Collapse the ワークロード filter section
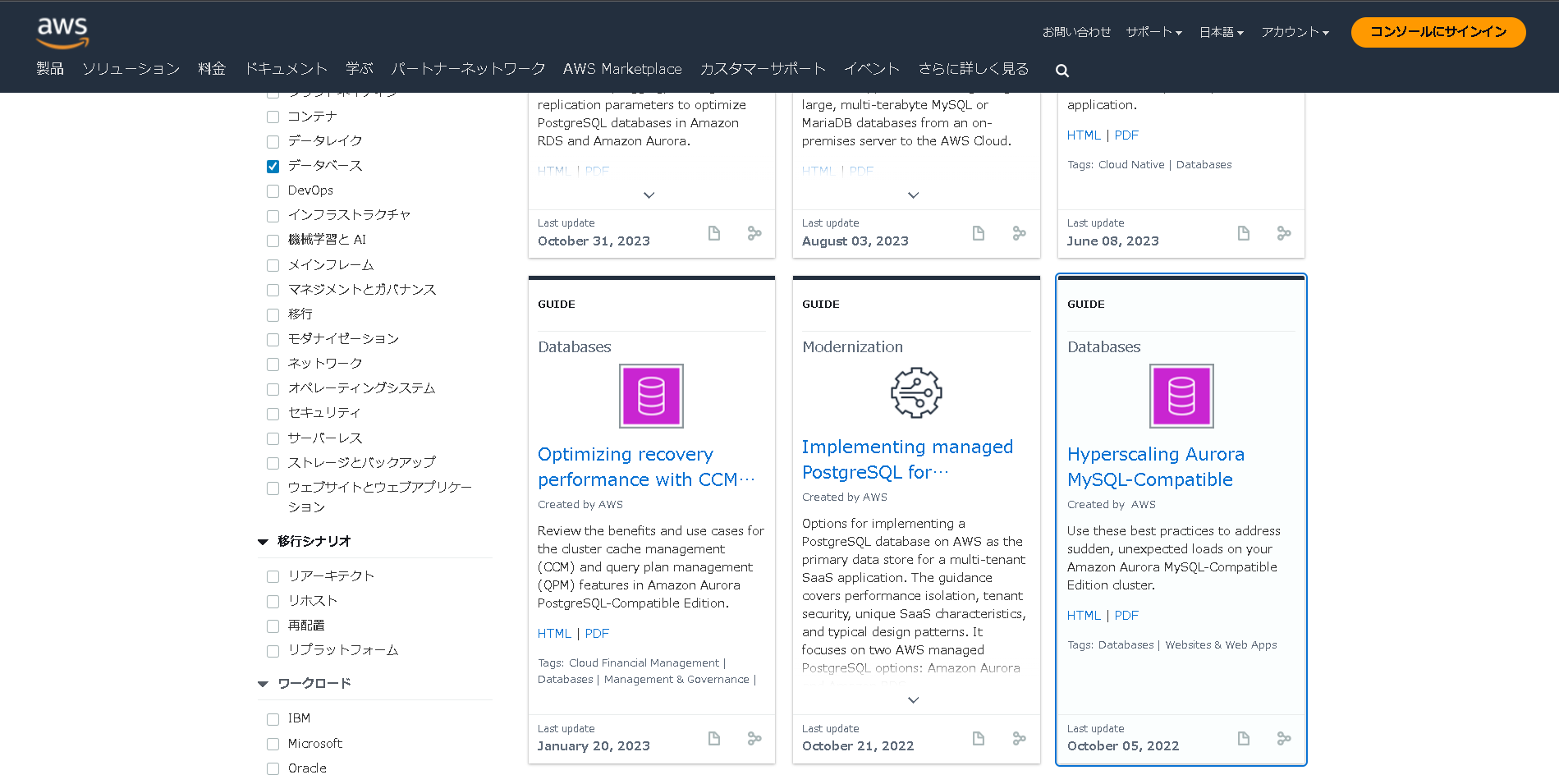Viewport: 1559px width, 784px height. [x=263, y=684]
